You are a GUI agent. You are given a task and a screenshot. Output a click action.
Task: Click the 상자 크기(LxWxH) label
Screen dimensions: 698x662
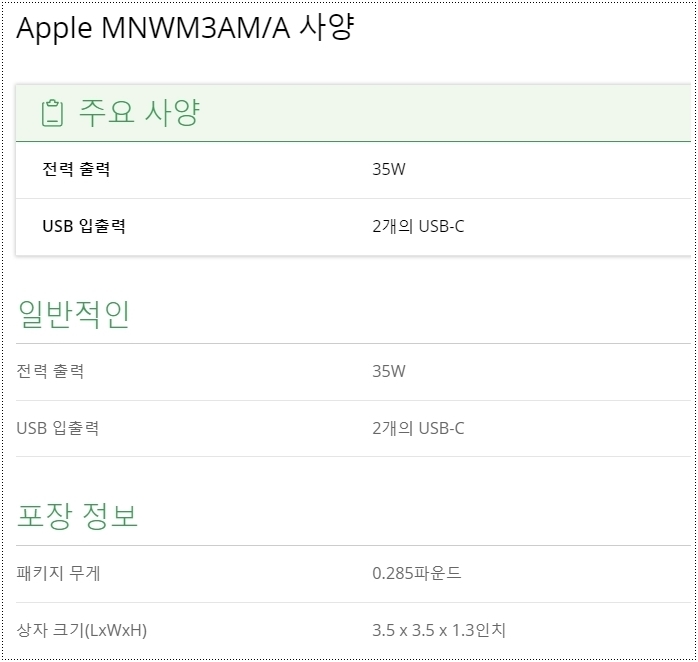(82, 631)
